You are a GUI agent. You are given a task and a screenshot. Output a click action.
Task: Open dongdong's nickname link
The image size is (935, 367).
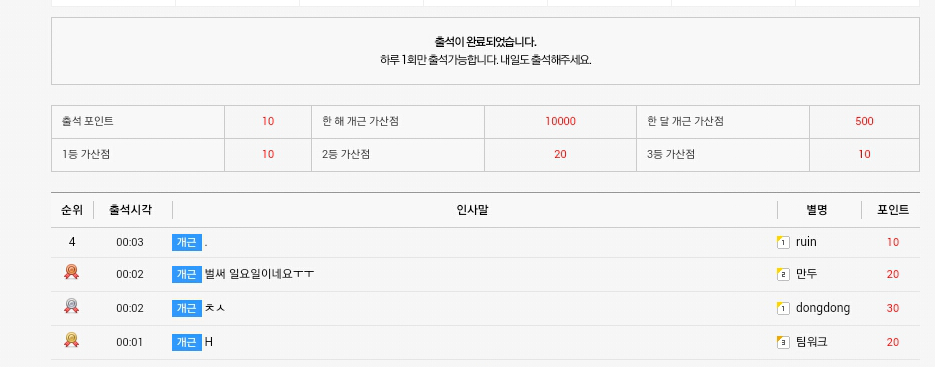tap(823, 309)
